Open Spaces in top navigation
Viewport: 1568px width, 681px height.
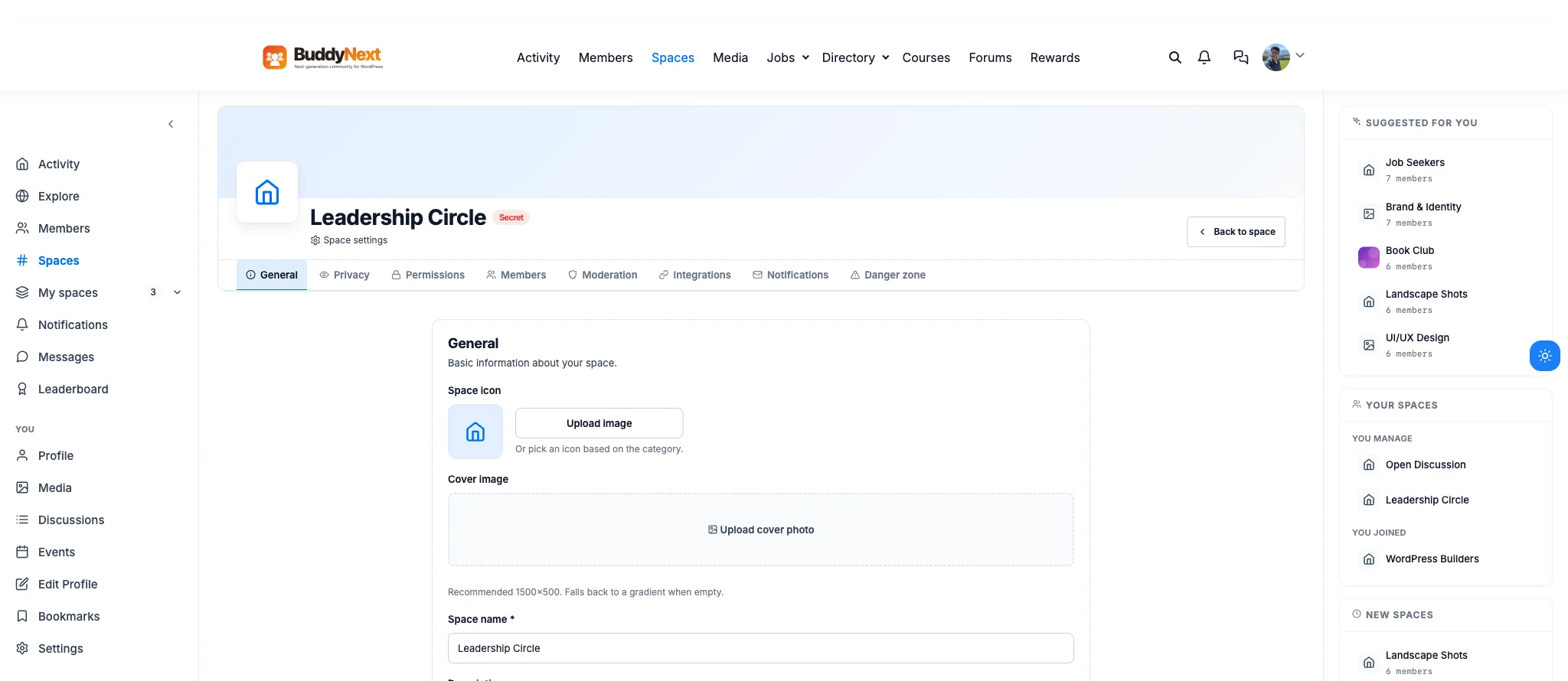pos(673,57)
